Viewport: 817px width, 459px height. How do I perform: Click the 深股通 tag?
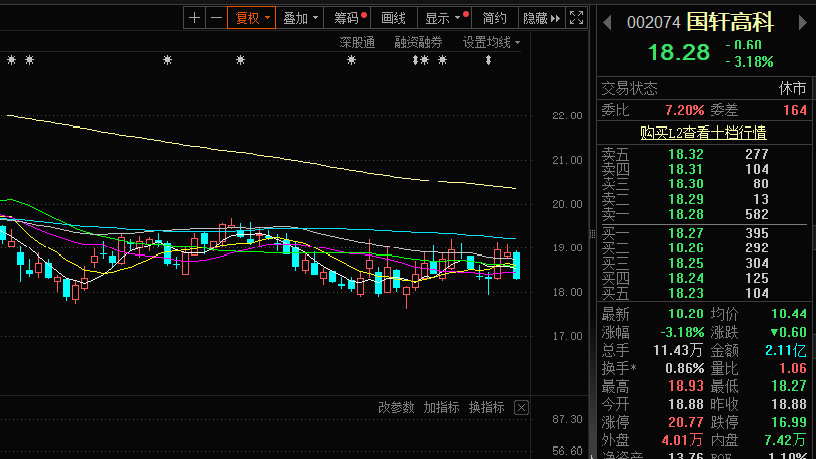357,42
